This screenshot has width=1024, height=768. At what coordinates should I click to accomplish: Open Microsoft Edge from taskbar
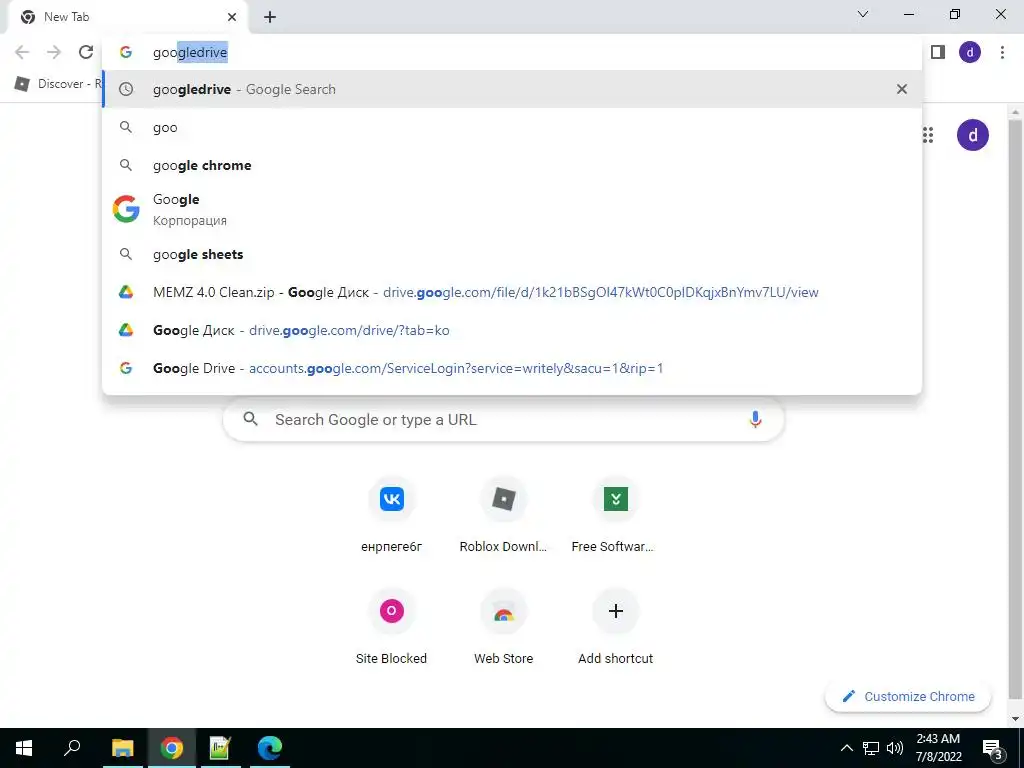click(x=269, y=748)
